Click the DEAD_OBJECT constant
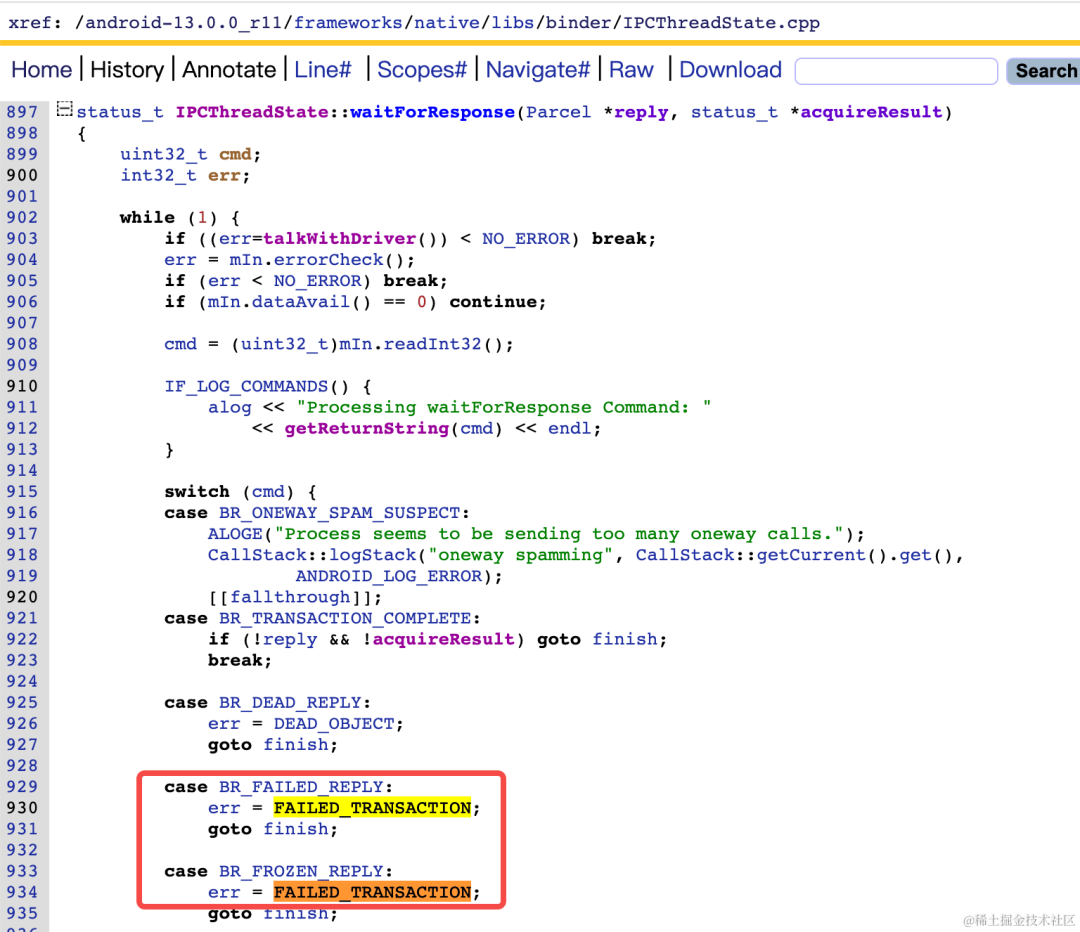This screenshot has width=1080, height=932. pos(334,723)
